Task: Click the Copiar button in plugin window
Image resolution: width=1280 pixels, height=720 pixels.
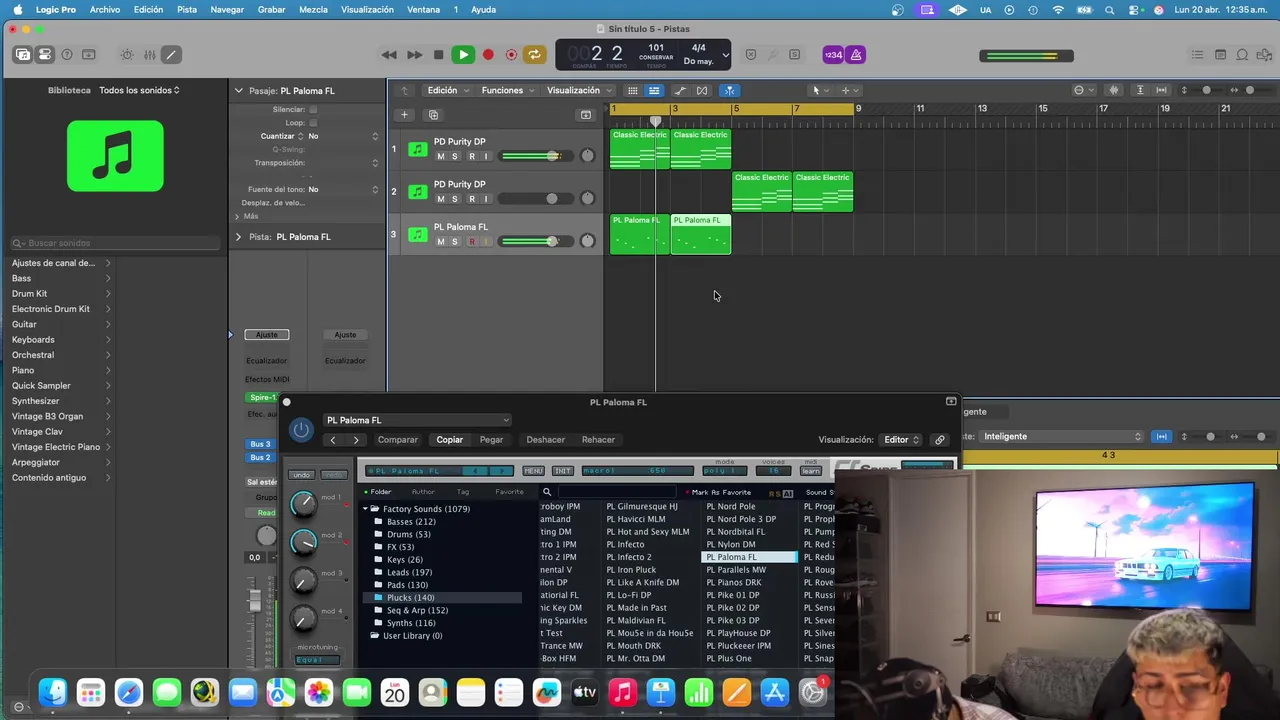Action: (x=450, y=440)
